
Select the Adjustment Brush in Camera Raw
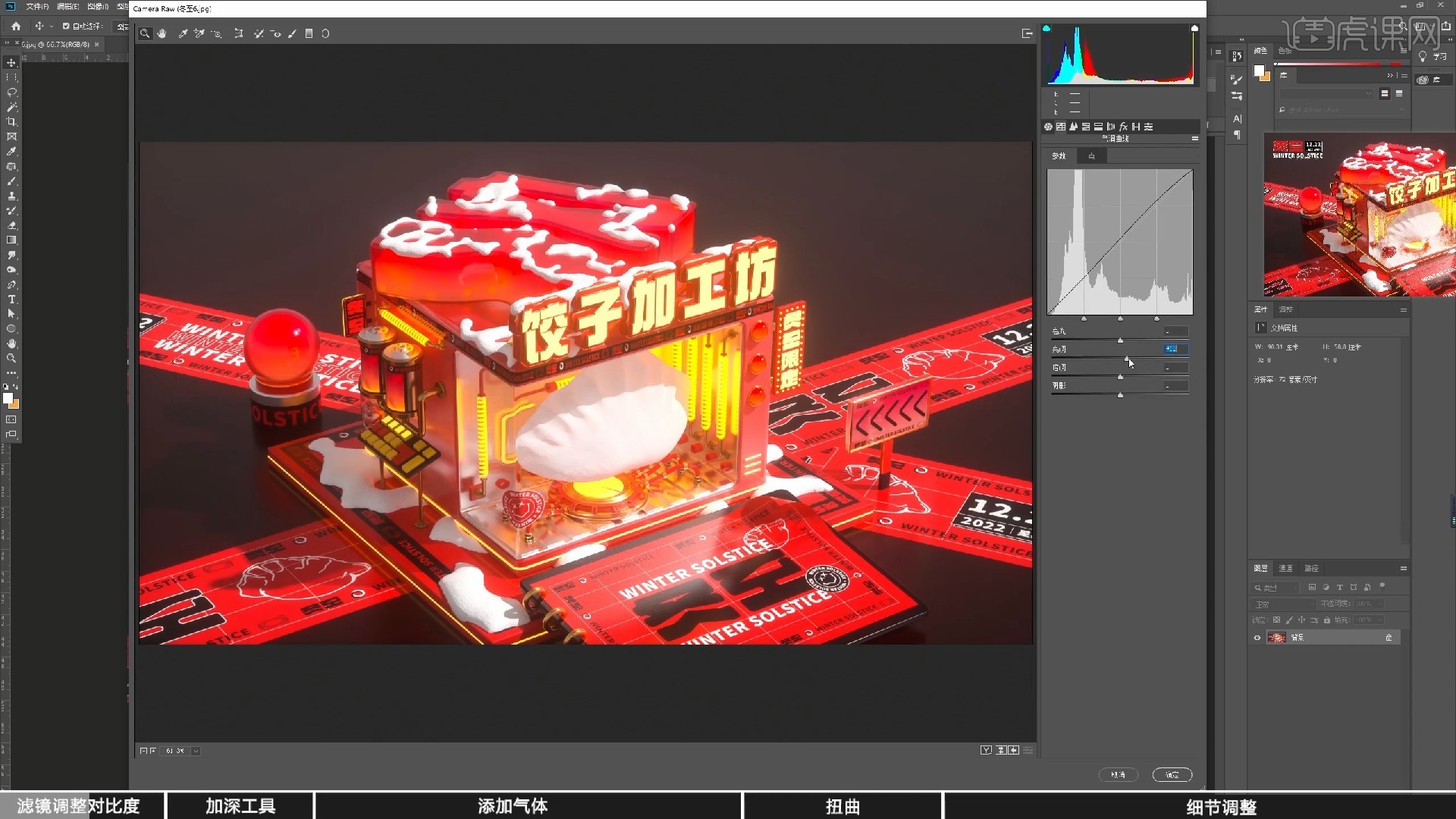pyautogui.click(x=292, y=33)
